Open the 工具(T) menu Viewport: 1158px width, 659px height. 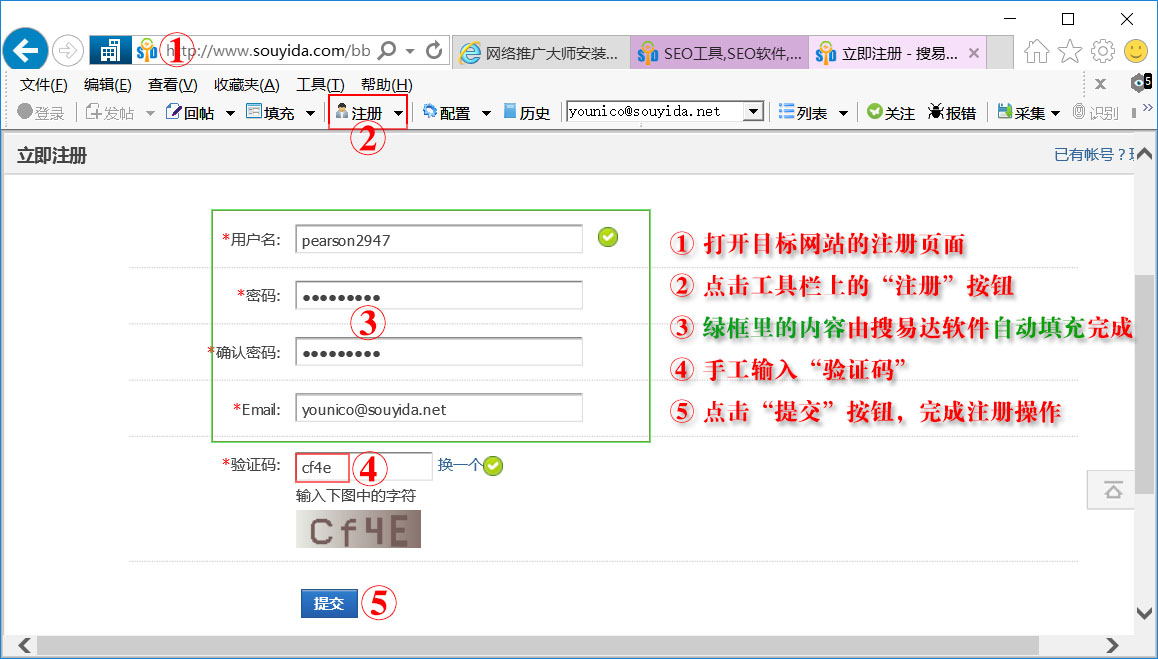pyautogui.click(x=321, y=85)
